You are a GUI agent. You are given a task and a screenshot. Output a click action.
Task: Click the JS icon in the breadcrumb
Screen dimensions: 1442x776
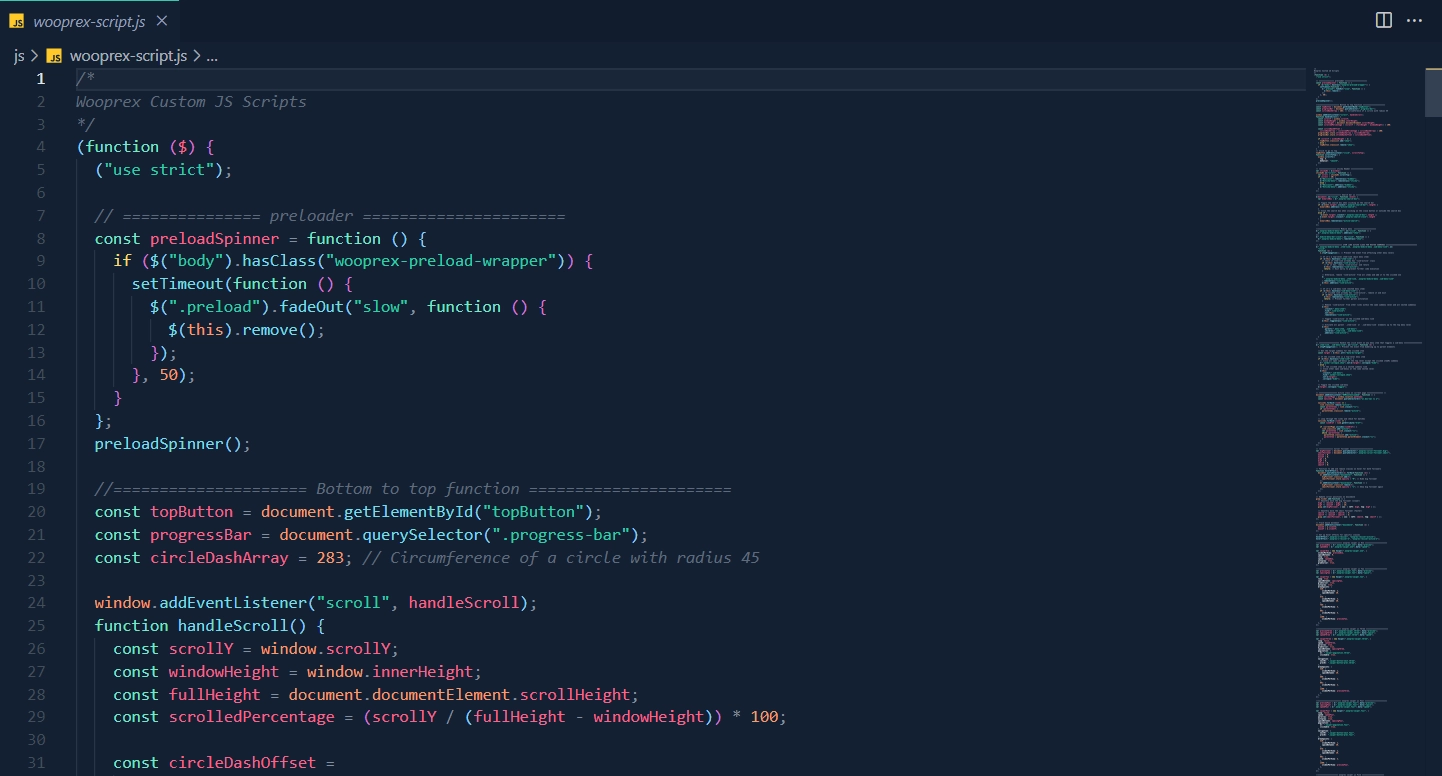click(x=54, y=56)
